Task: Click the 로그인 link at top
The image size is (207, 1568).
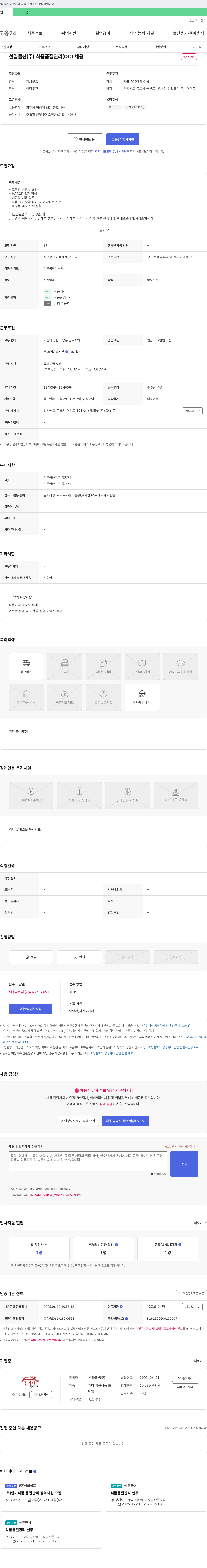Action: click(193, 21)
